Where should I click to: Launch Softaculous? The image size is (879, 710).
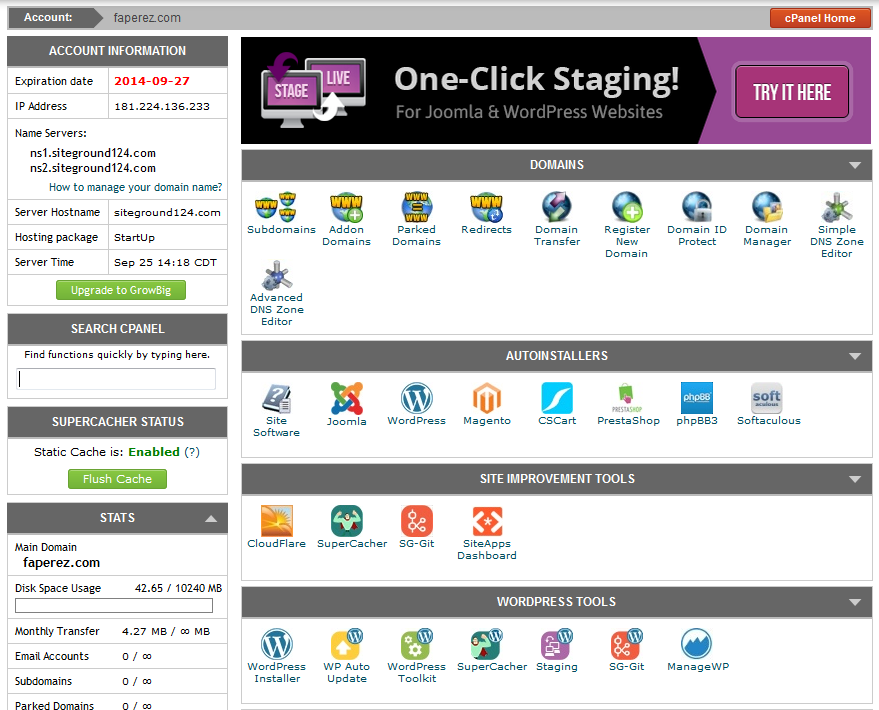pos(769,405)
